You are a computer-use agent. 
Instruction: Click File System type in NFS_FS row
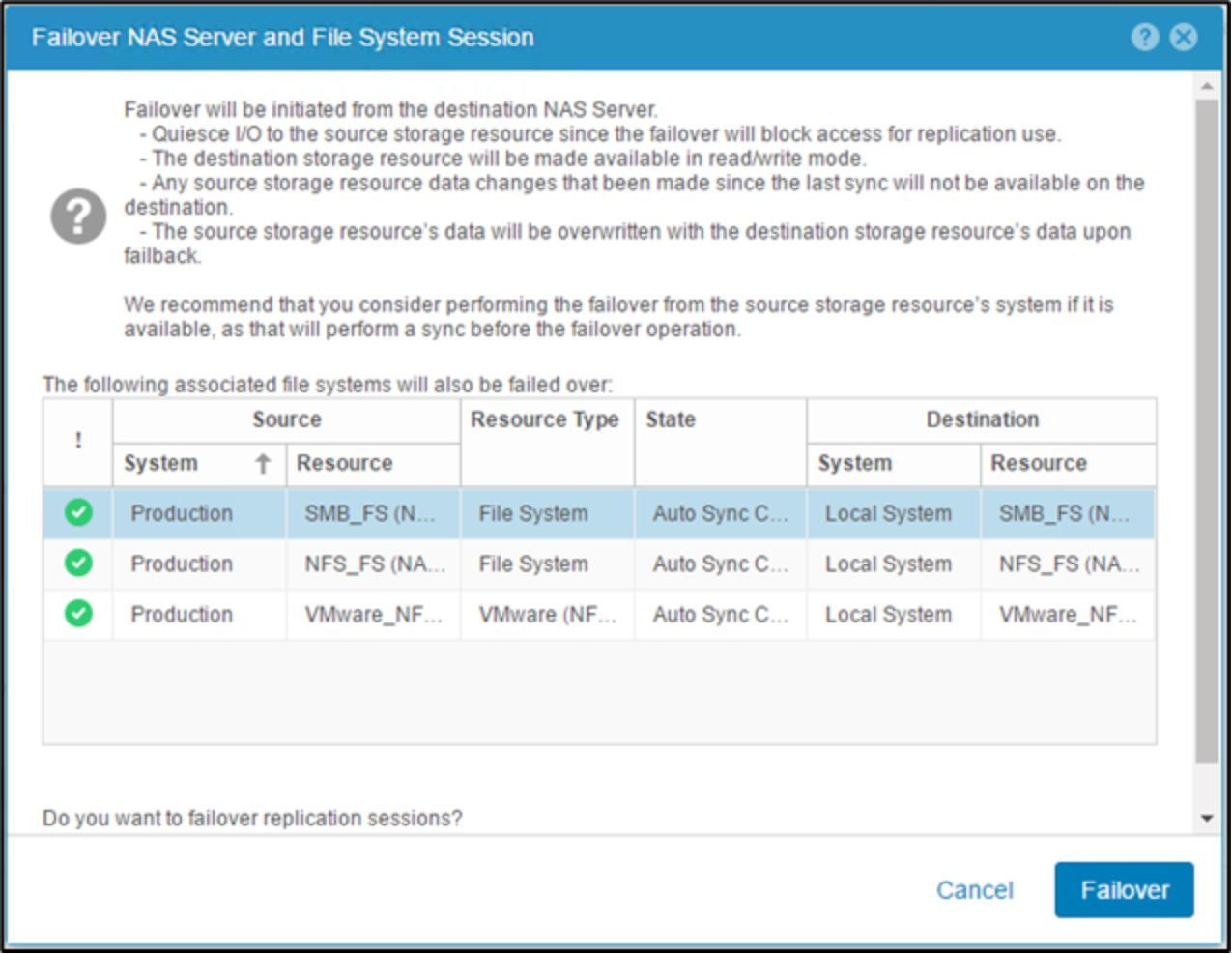point(547,564)
